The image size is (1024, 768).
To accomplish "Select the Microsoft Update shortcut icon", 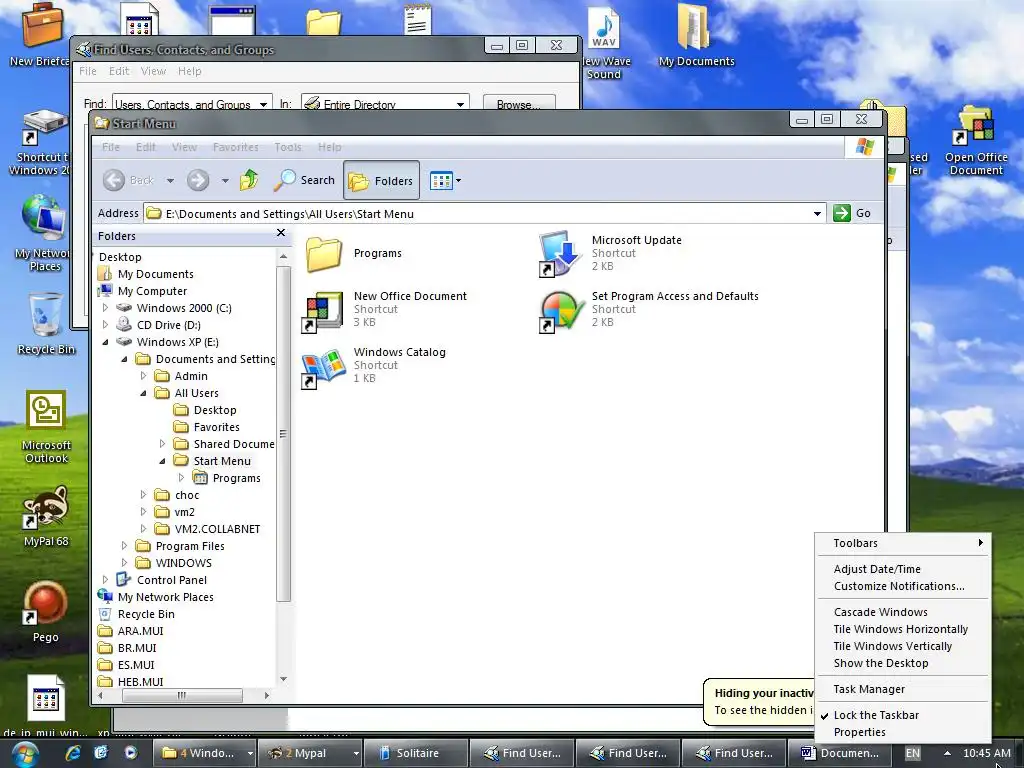I will pyautogui.click(x=560, y=253).
